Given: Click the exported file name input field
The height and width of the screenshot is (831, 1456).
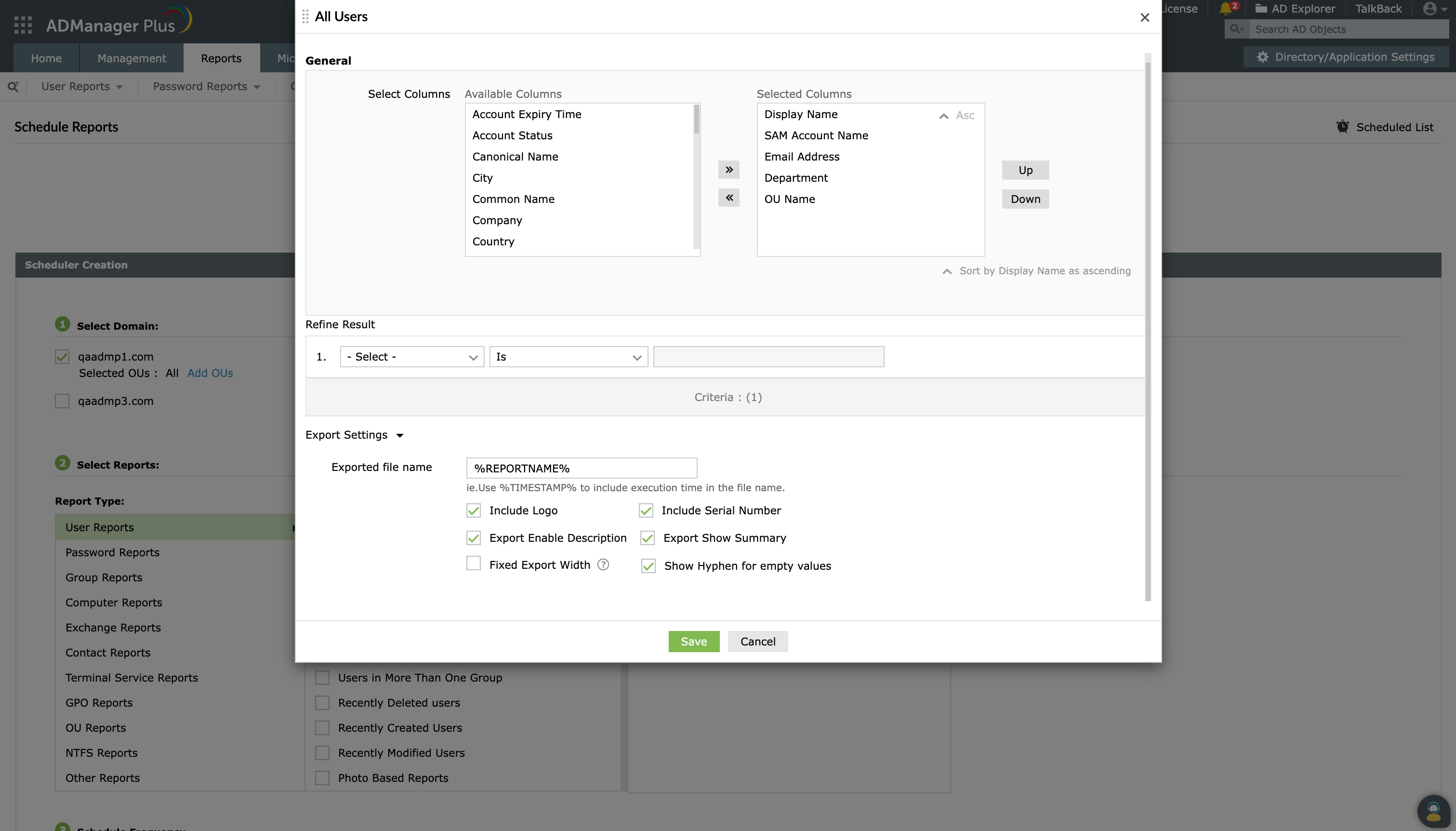Looking at the screenshot, I should 581,468.
